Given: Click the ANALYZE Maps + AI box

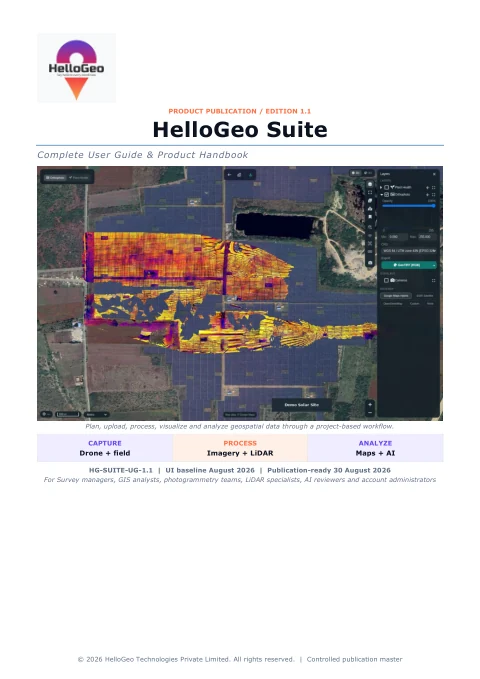Looking at the screenshot, I should pyautogui.click(x=375, y=448).
